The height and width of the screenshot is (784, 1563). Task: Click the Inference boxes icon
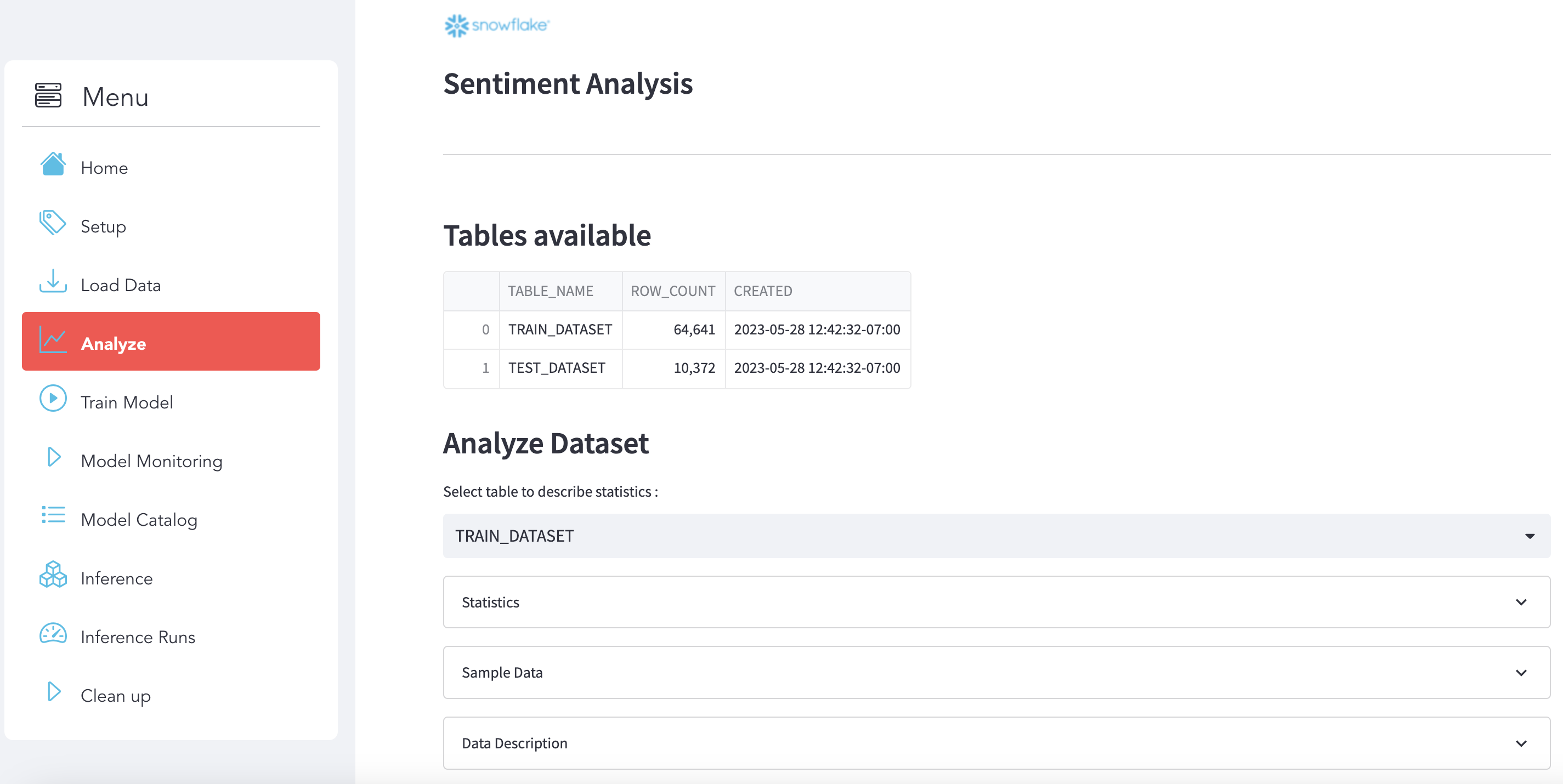tap(53, 575)
